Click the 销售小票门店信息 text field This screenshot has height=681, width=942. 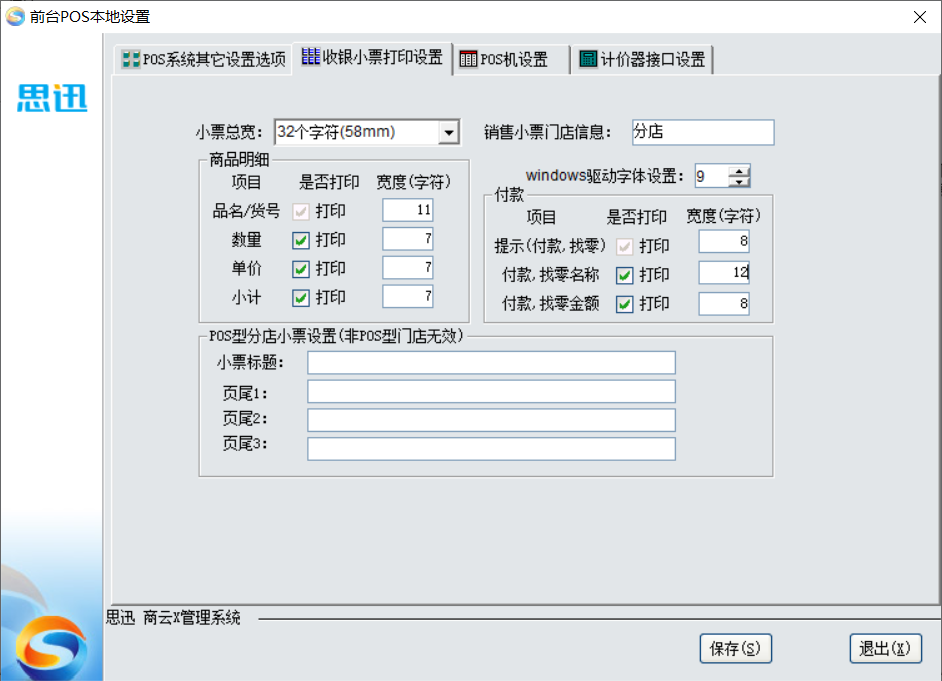click(x=703, y=132)
